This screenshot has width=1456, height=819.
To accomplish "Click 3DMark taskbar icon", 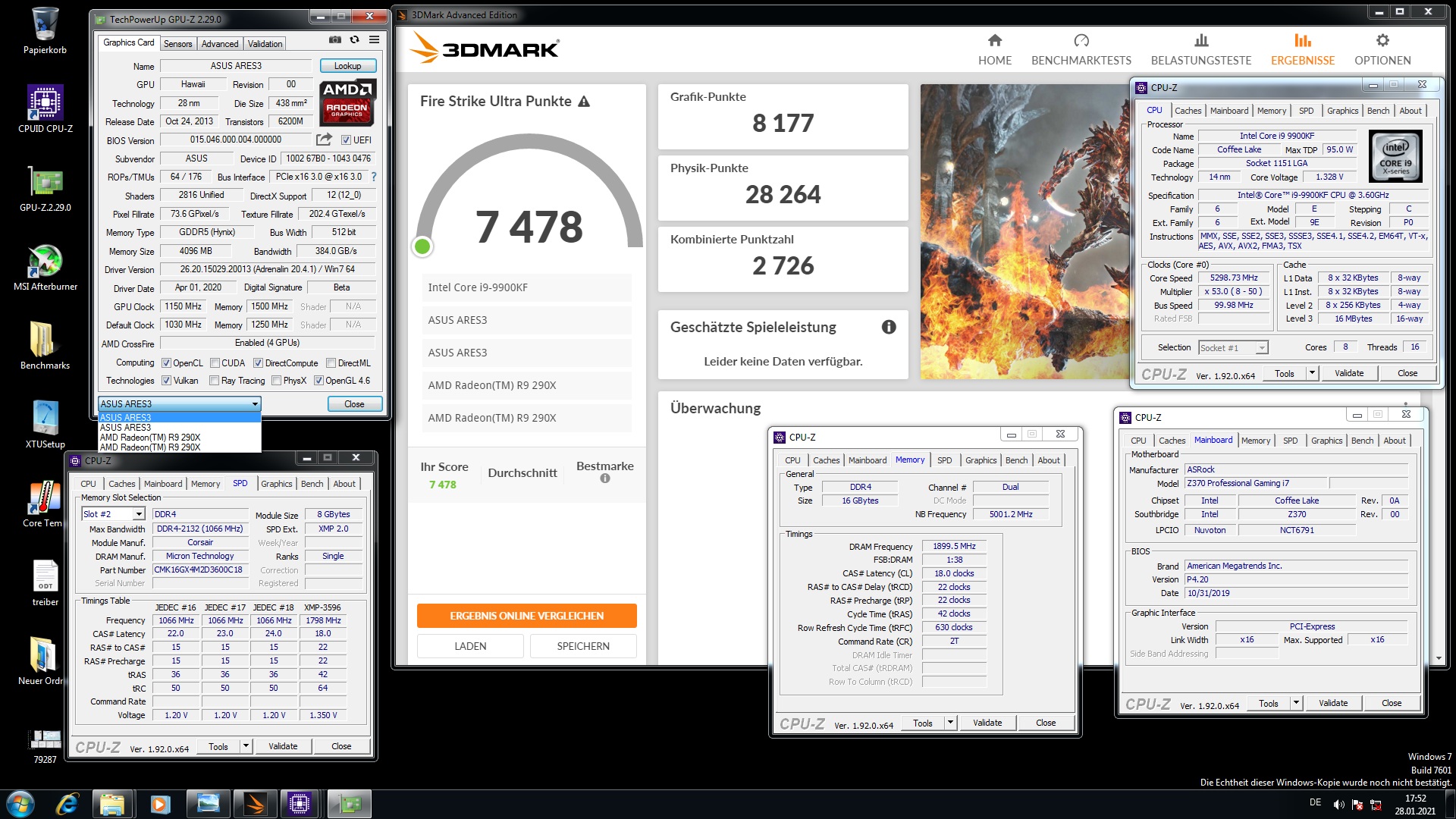I will pyautogui.click(x=255, y=804).
